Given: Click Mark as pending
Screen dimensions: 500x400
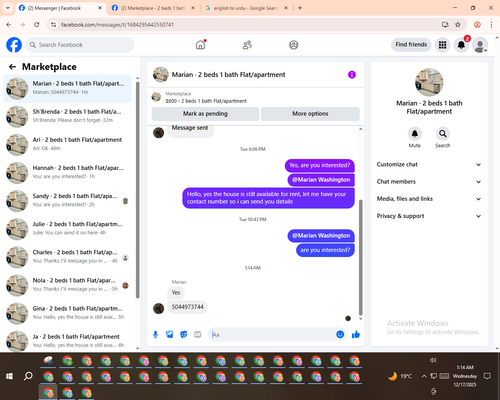Looking at the screenshot, I should 205,114.
